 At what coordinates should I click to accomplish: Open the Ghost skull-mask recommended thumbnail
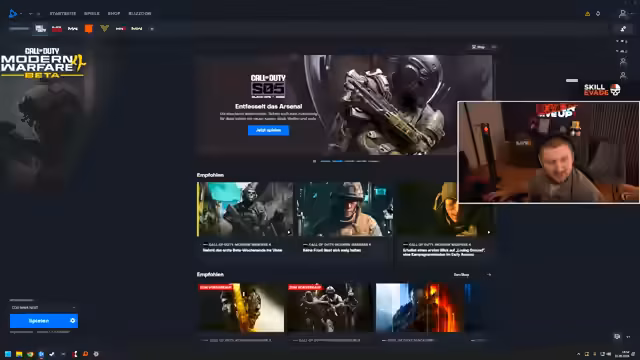tap(245, 209)
